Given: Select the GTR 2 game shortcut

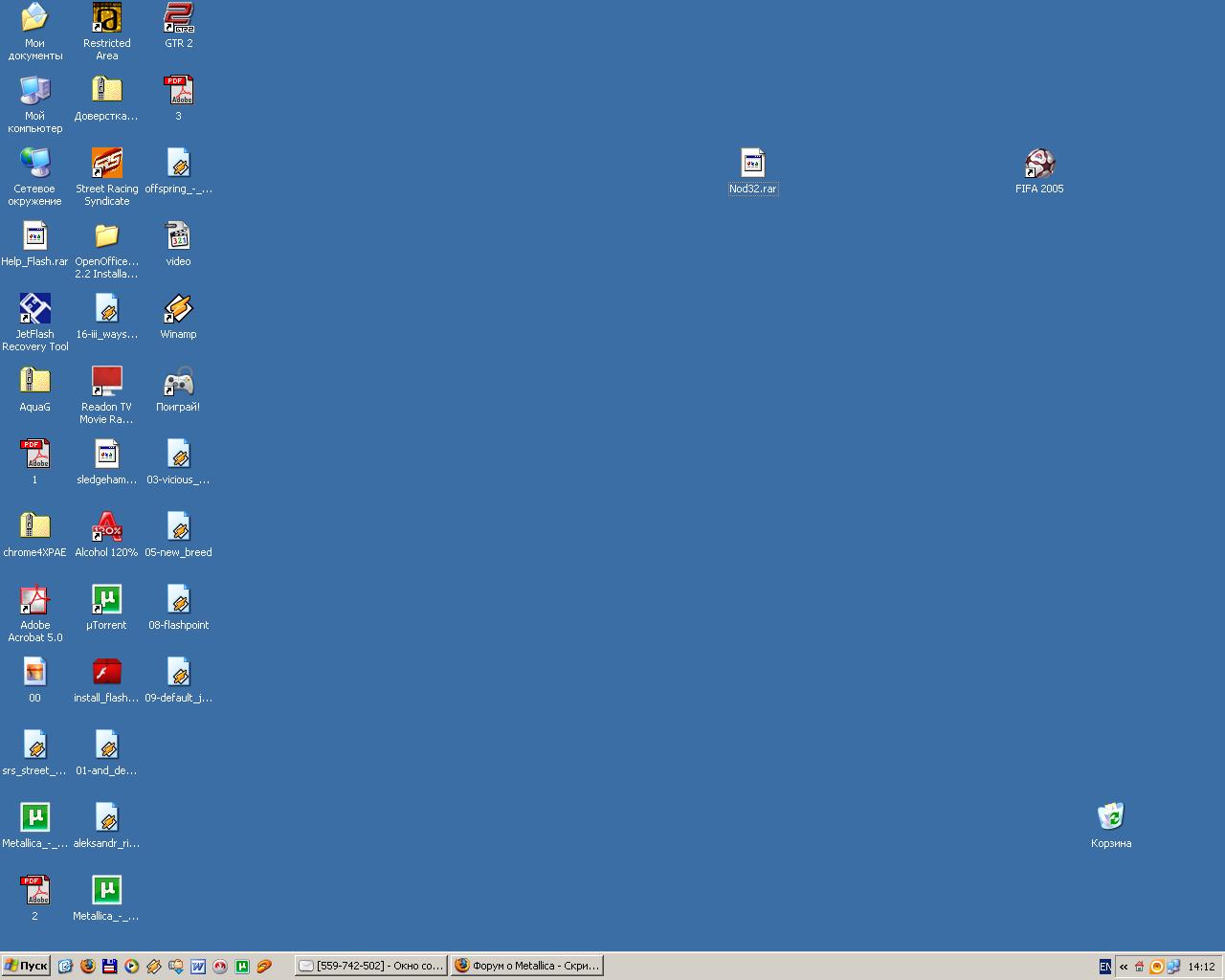Looking at the screenshot, I should point(178,19).
